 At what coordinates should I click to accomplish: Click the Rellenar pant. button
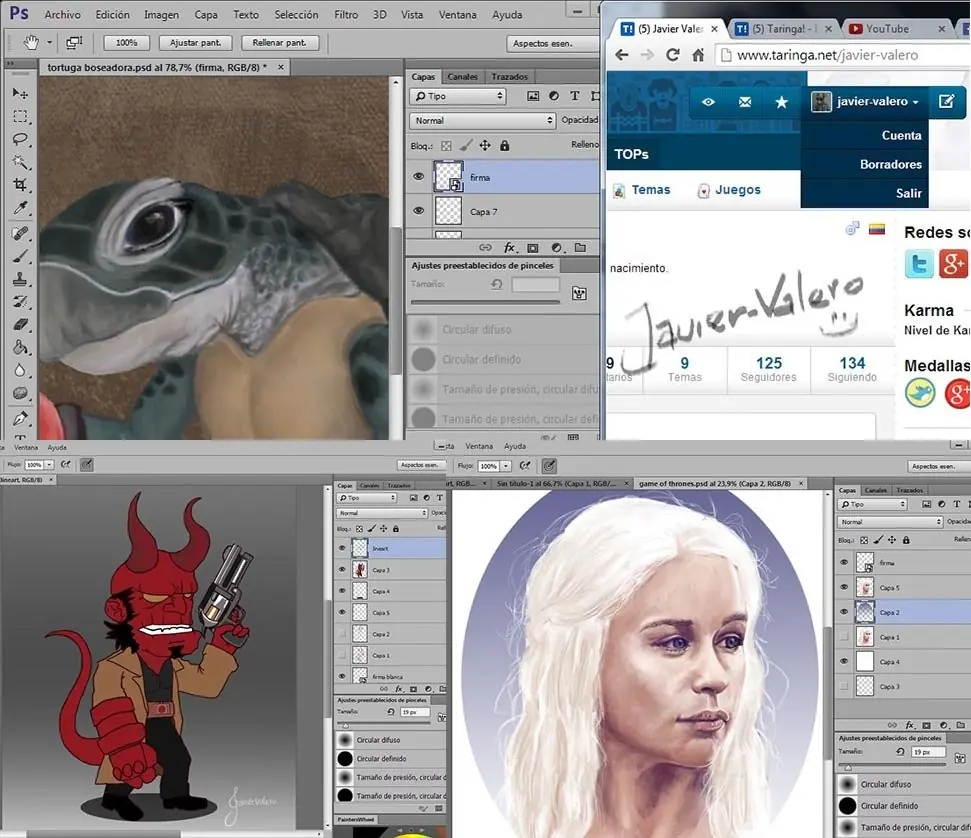click(x=279, y=43)
